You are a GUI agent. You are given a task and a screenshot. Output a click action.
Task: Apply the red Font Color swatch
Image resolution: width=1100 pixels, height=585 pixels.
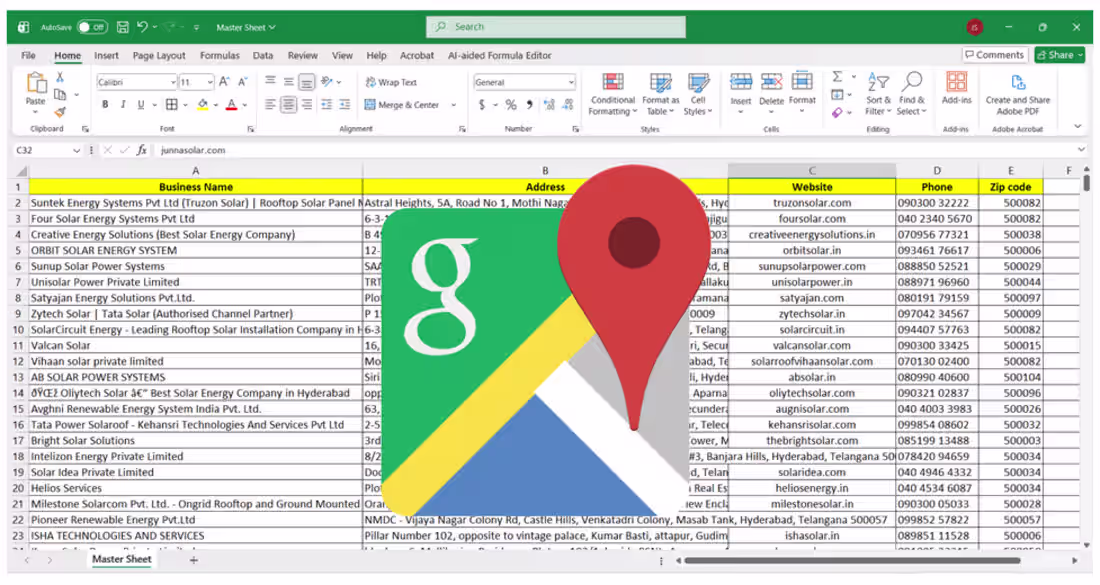(x=232, y=105)
